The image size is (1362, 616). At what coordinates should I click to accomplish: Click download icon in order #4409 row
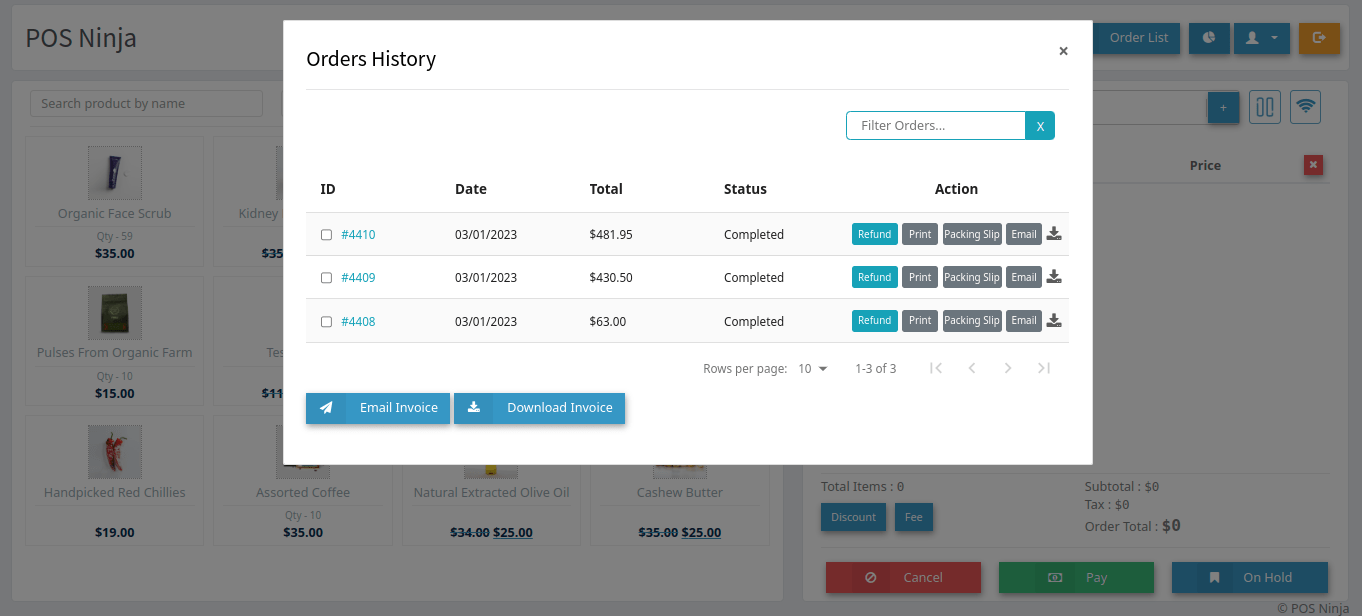tap(1054, 277)
